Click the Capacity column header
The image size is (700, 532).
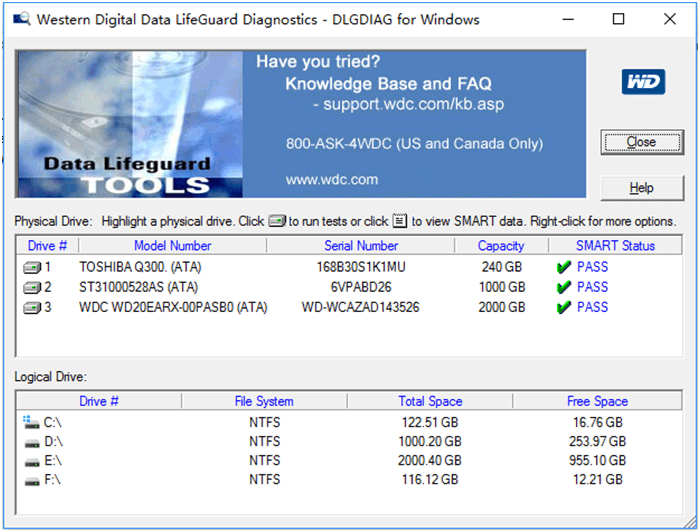pos(501,245)
